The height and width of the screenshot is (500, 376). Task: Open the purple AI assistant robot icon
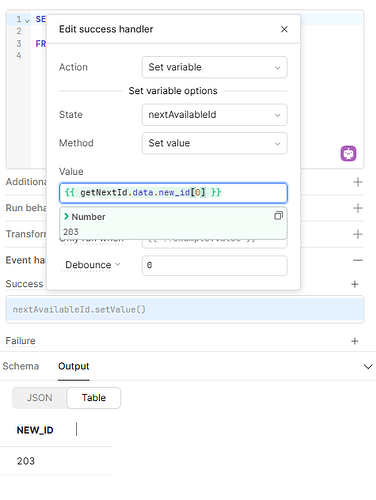348,153
